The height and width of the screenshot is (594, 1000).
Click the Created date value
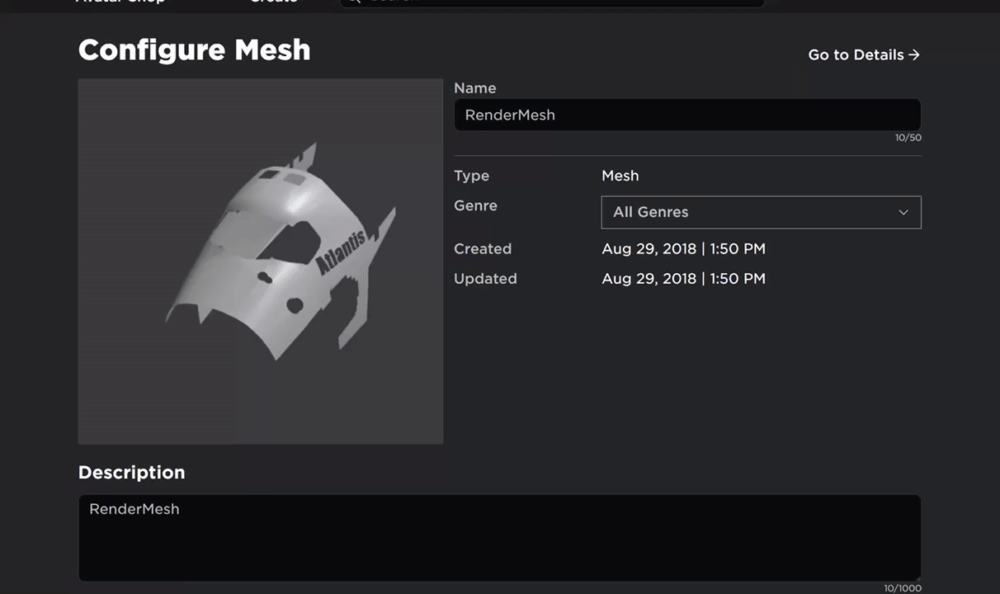pyautogui.click(x=683, y=249)
